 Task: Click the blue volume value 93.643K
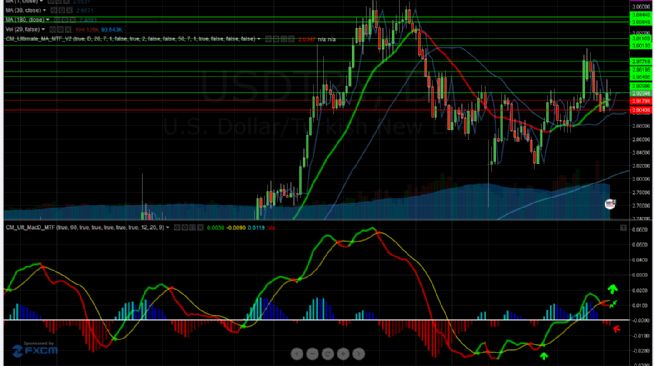click(x=111, y=30)
